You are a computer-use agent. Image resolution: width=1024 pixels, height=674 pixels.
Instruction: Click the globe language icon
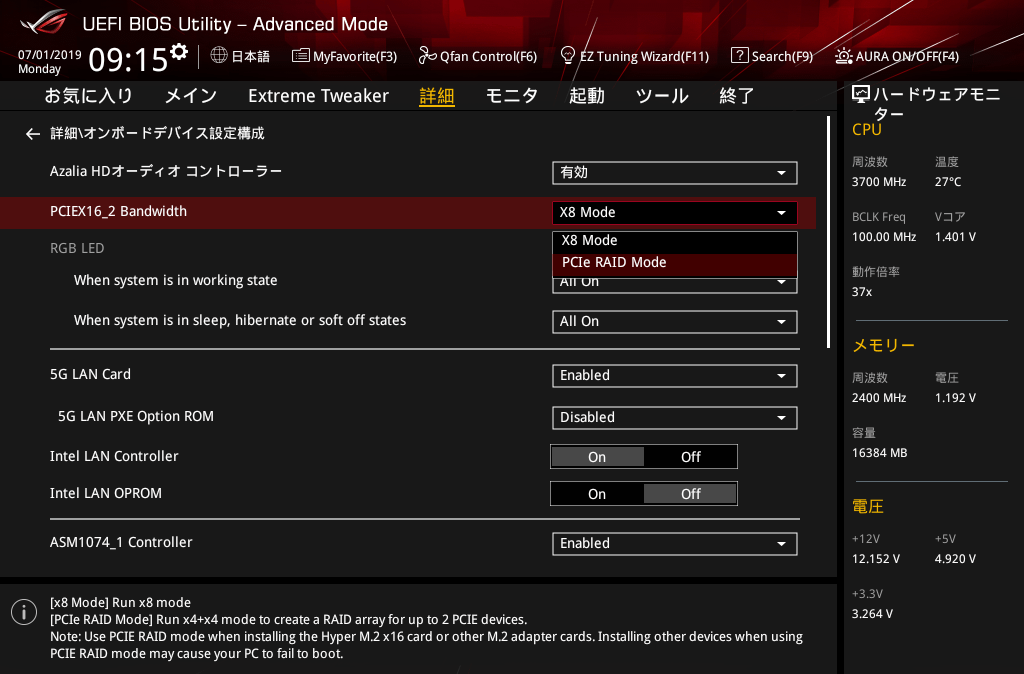219,56
